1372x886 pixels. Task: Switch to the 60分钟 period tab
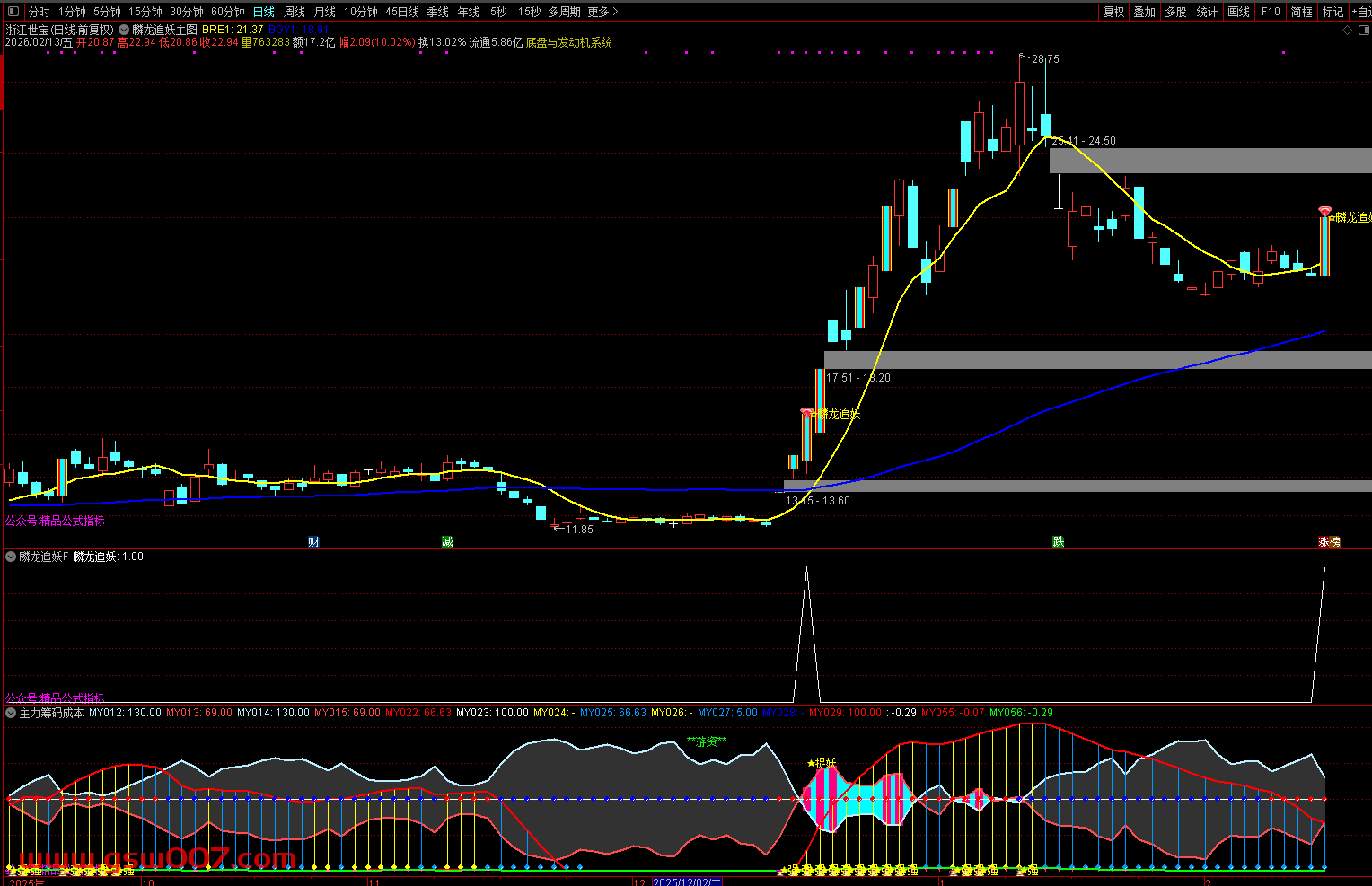(x=228, y=12)
